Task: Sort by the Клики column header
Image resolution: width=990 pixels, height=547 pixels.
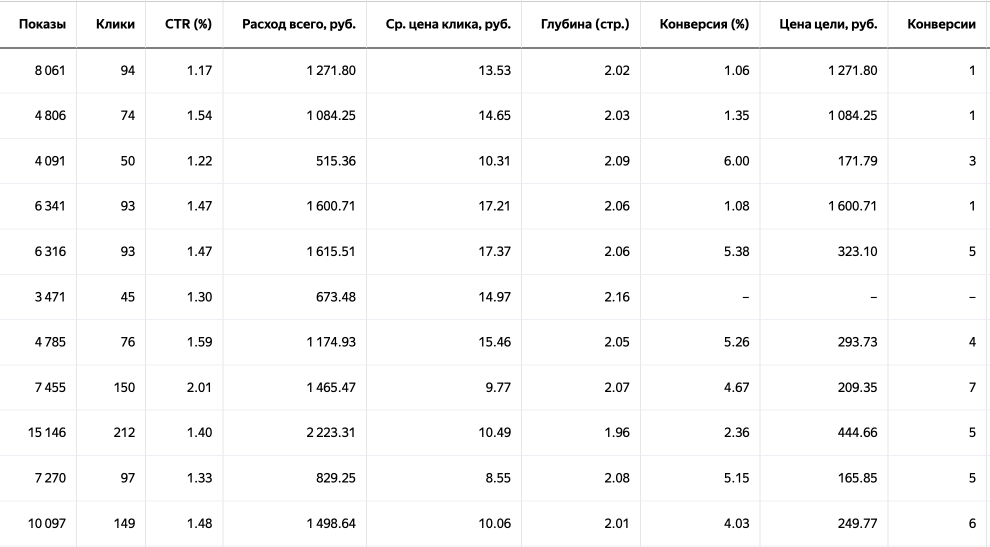Action: (115, 25)
